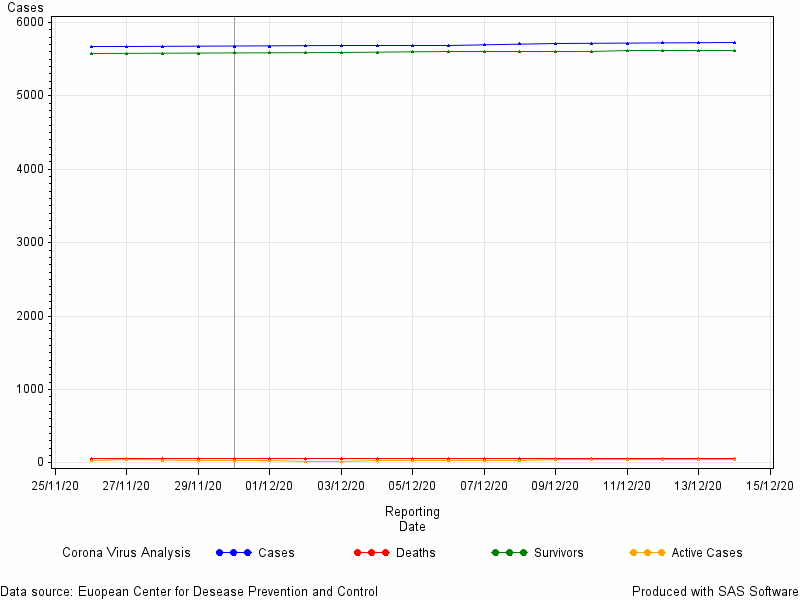Click the 1000 y-axis tick label
The height and width of the screenshot is (600, 800).
pos(30,389)
